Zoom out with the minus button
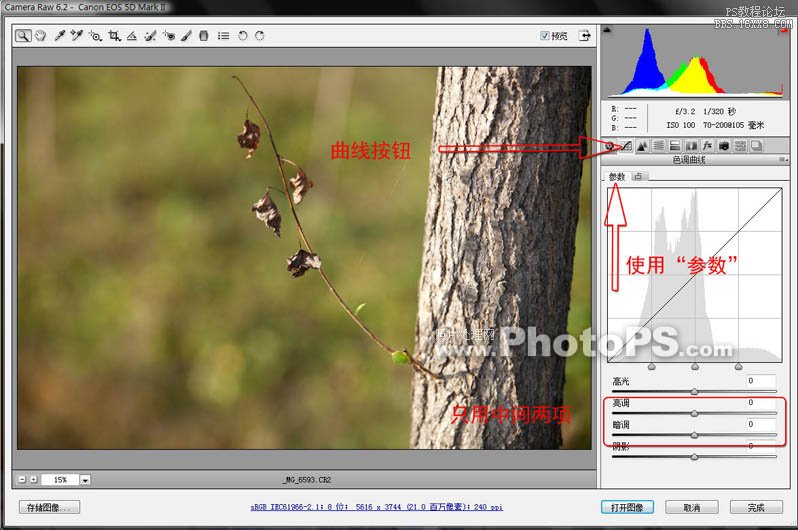This screenshot has width=798, height=530. coord(22,480)
